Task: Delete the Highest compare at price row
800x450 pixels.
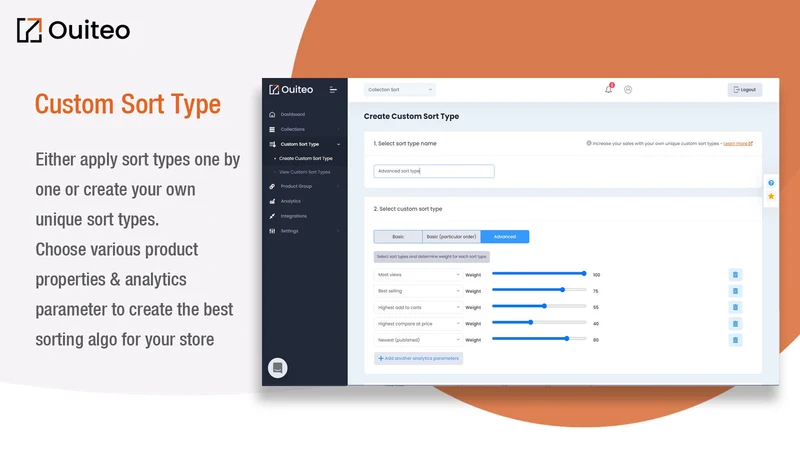Action: (x=735, y=323)
